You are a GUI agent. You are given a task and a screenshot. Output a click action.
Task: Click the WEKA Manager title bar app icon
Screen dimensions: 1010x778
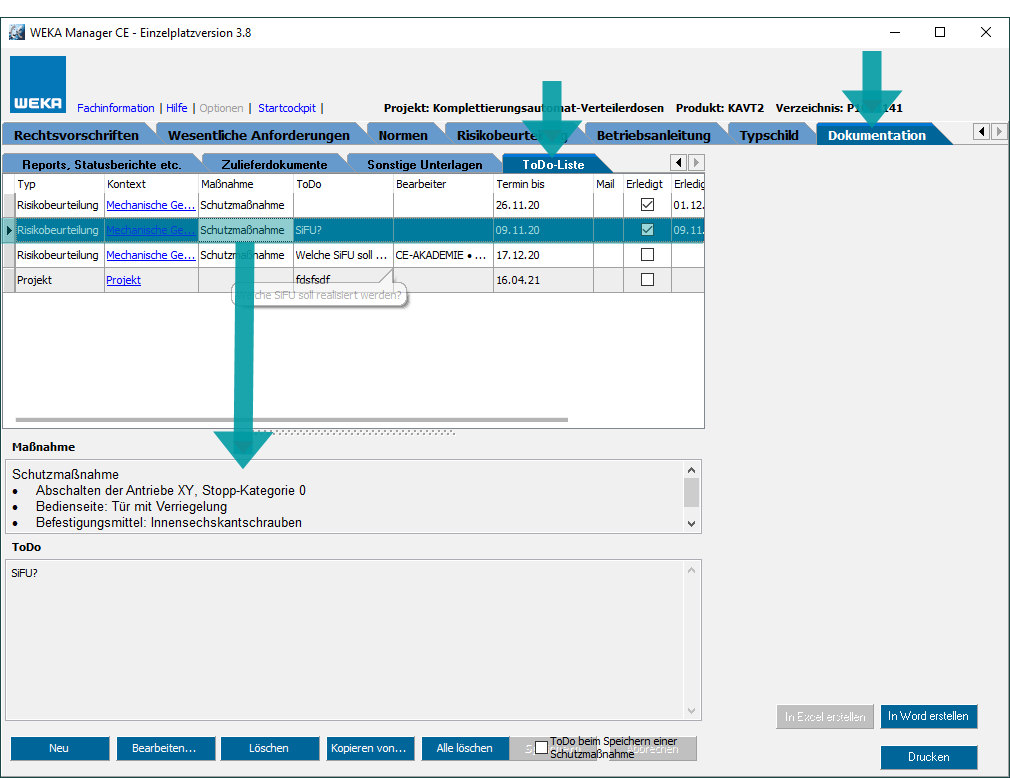click(x=17, y=32)
